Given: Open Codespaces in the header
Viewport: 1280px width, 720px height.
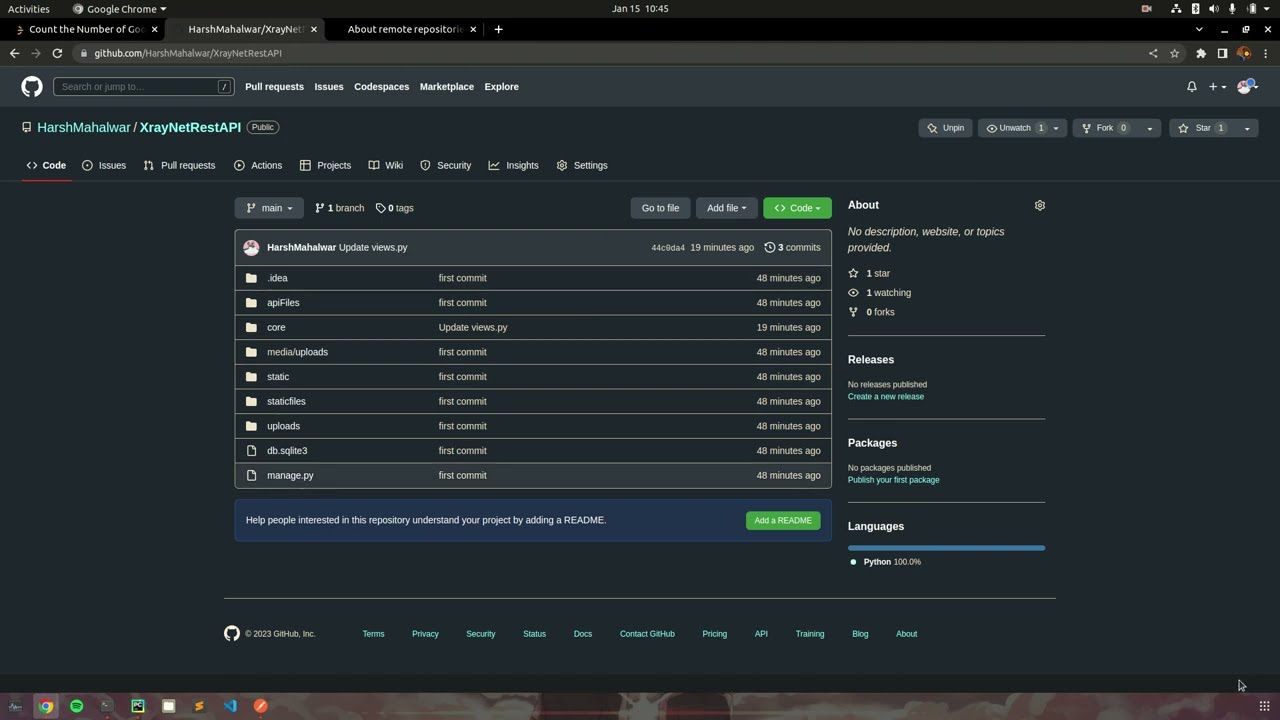Looking at the screenshot, I should click(381, 87).
